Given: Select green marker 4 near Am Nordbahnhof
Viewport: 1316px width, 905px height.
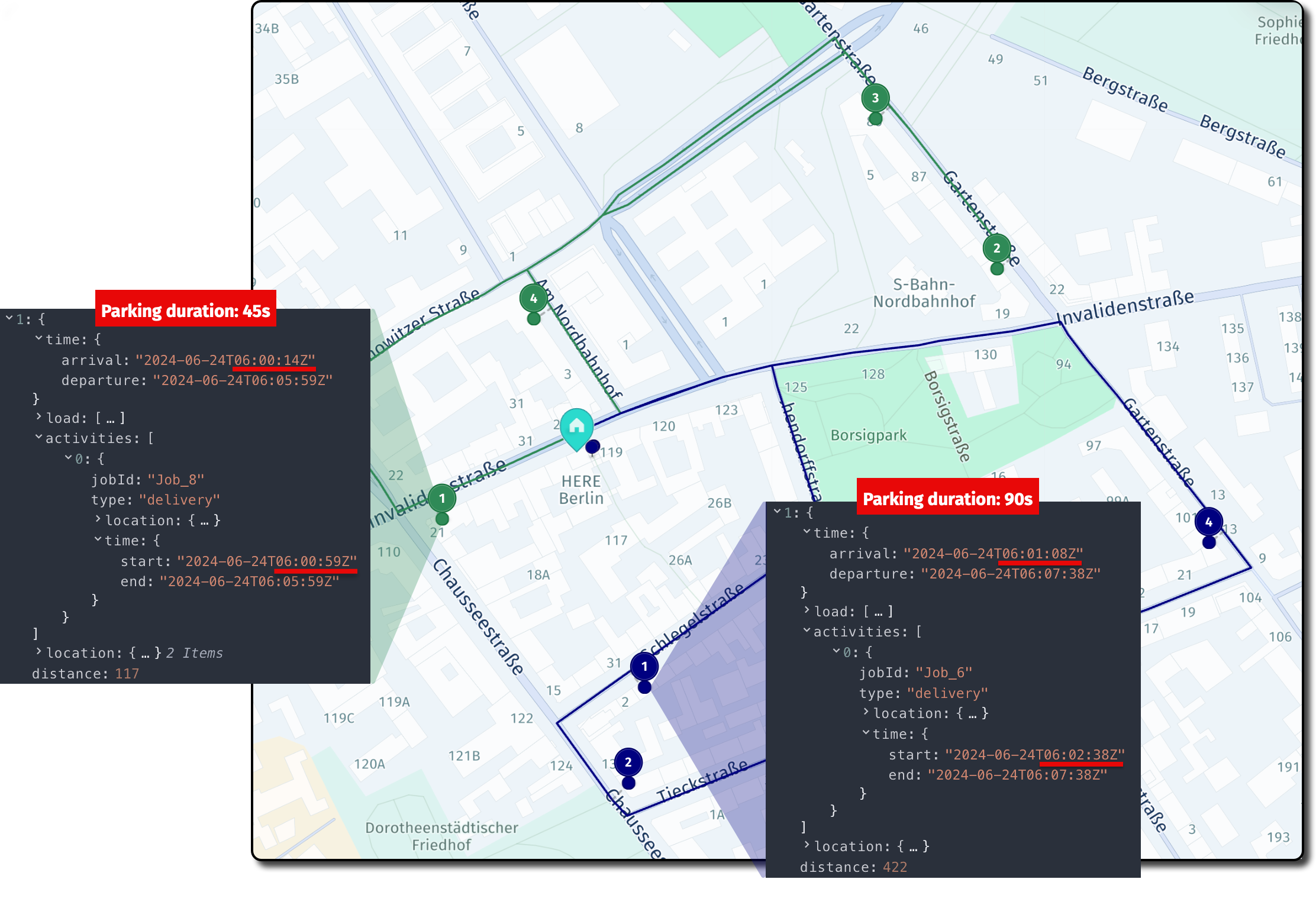Looking at the screenshot, I should click(533, 299).
